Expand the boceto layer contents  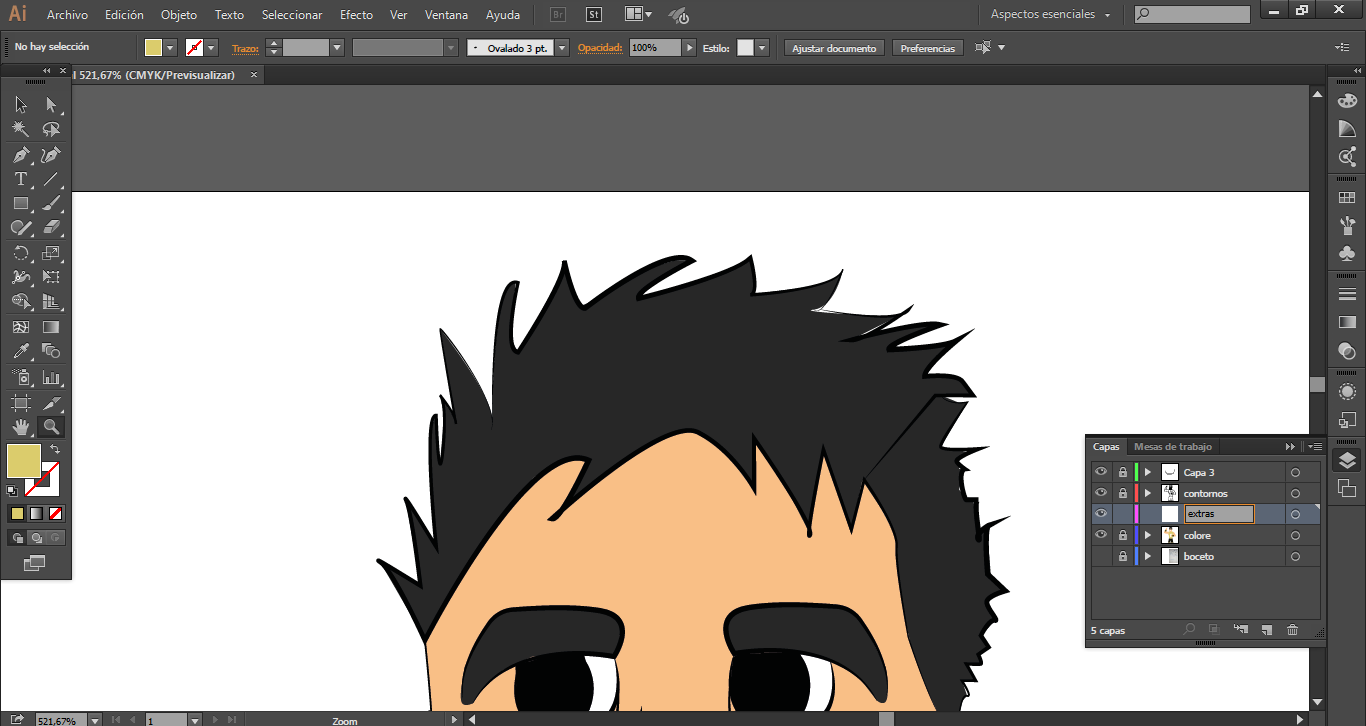coord(1148,556)
